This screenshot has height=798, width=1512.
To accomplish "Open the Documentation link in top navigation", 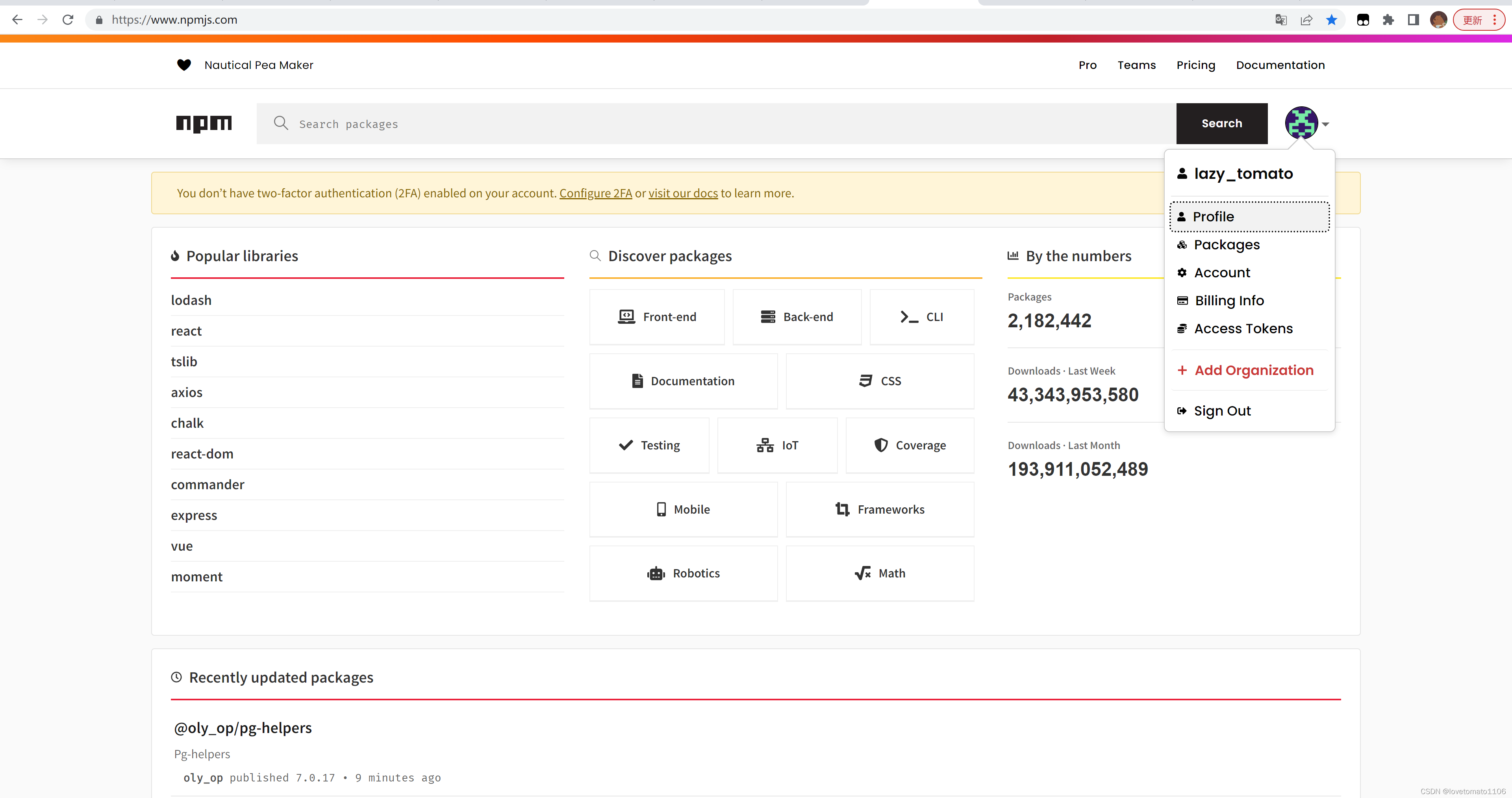I will tap(1280, 65).
